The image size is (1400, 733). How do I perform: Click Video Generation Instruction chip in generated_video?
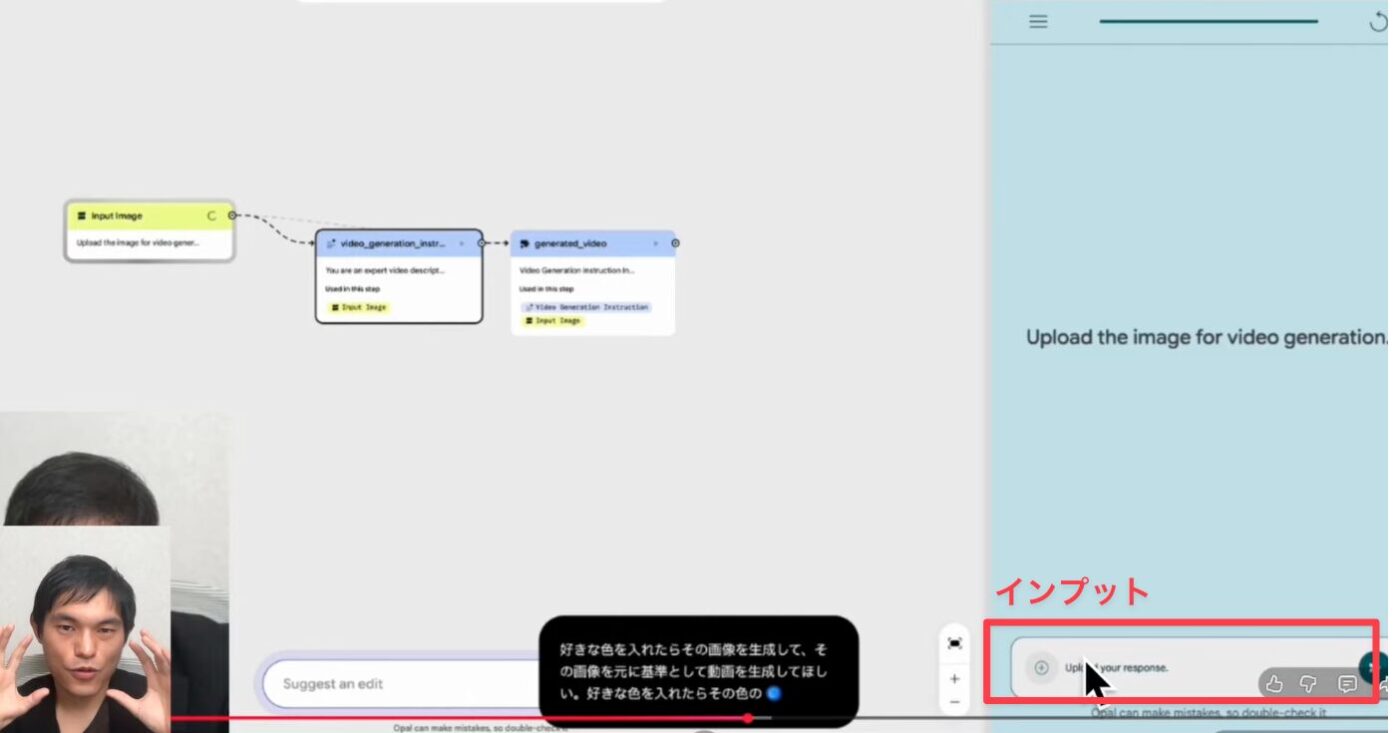[x=586, y=307]
